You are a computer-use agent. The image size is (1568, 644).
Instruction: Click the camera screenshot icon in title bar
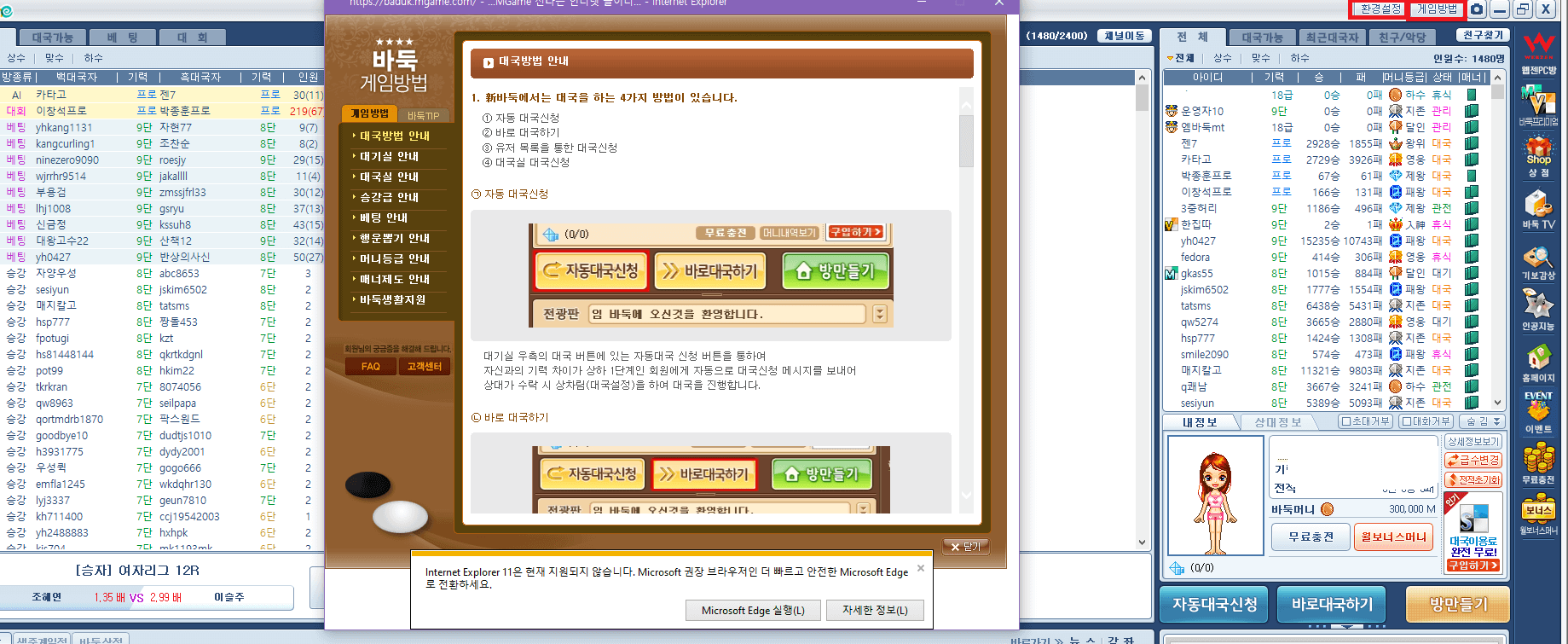[x=1477, y=9]
